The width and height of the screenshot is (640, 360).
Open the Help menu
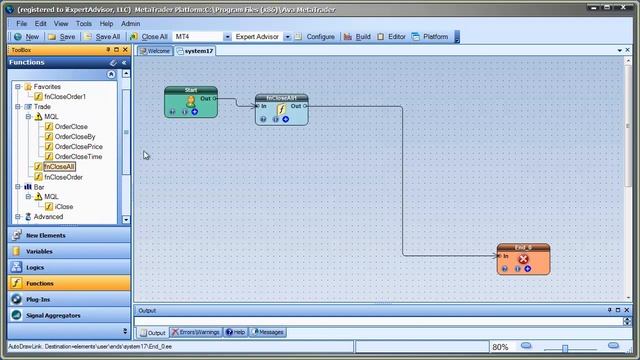click(106, 24)
